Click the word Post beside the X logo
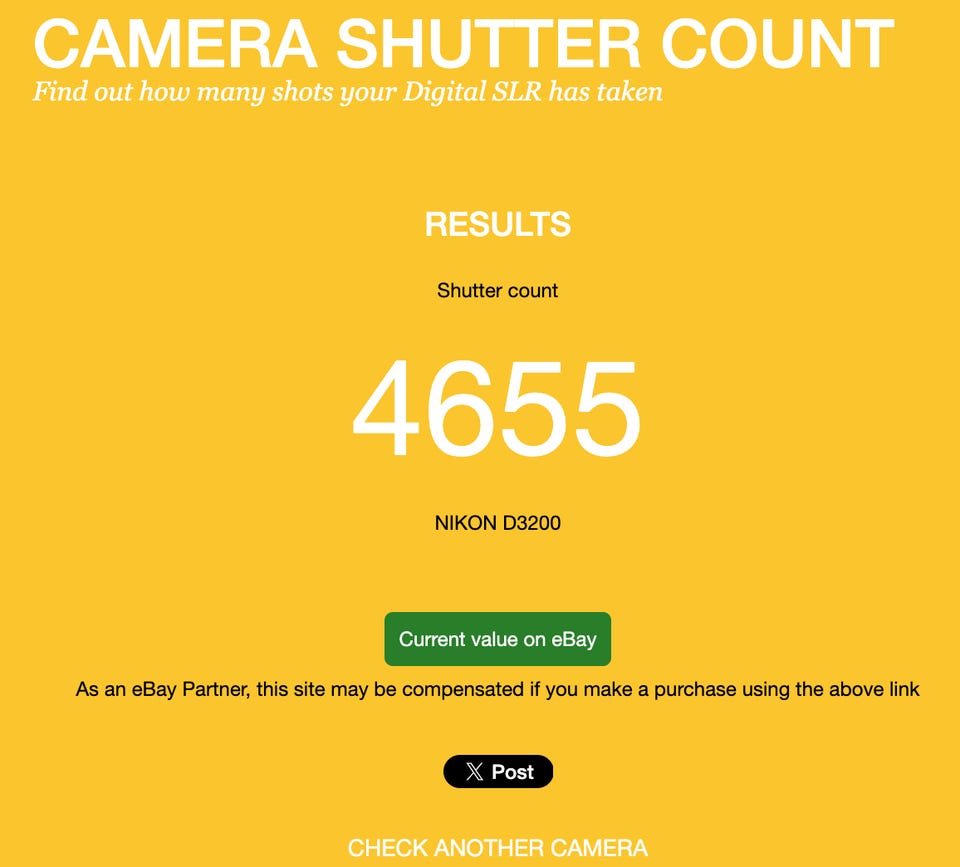The height and width of the screenshot is (867, 960). (x=512, y=771)
